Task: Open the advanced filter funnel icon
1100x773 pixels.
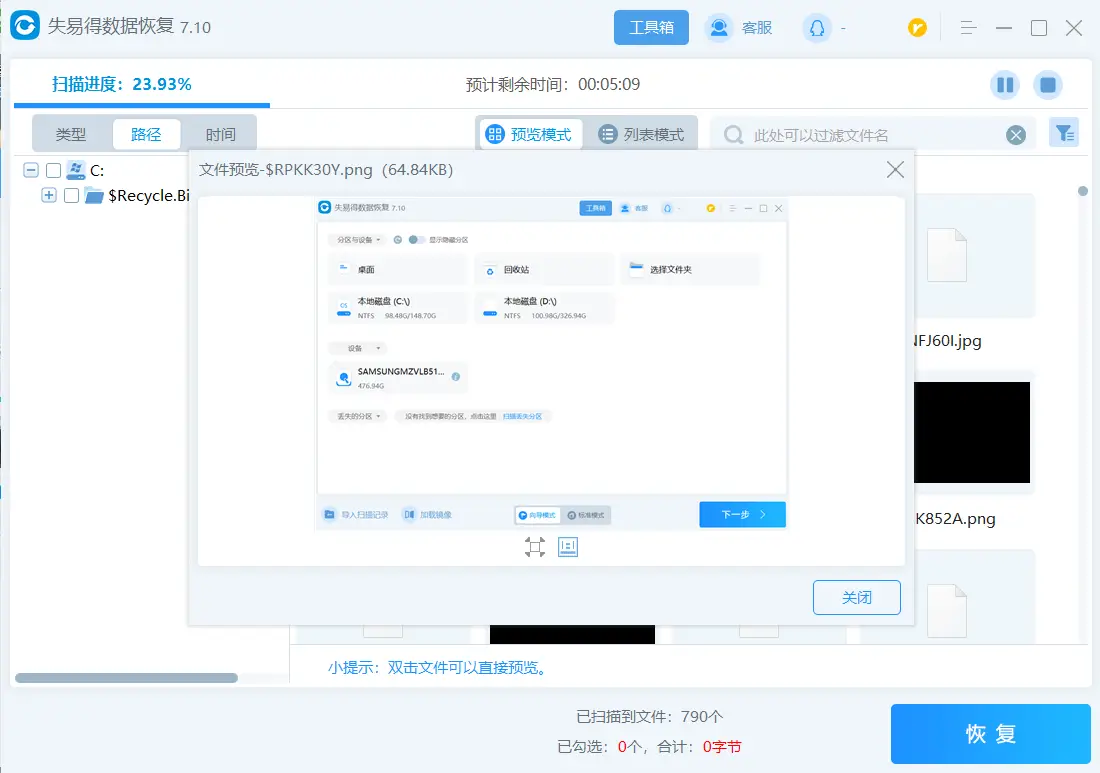Action: click(1064, 133)
